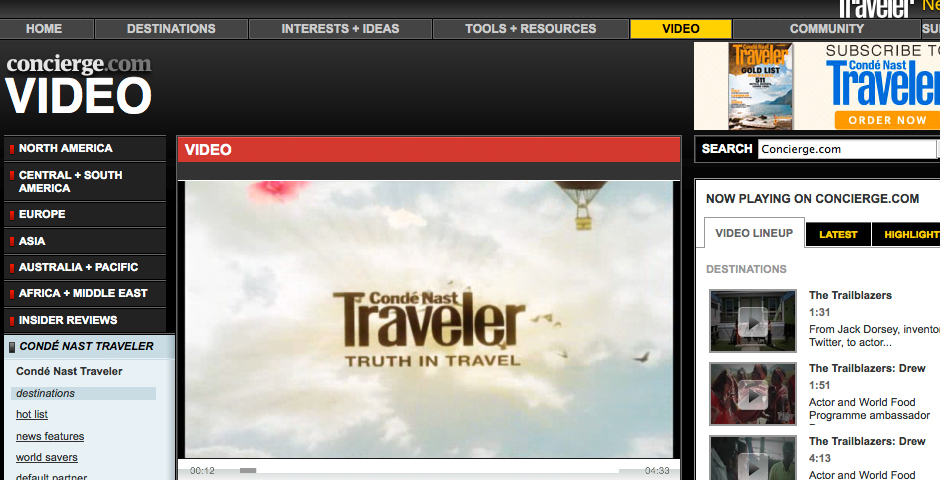Select the destinations sidebar item

click(x=83, y=393)
